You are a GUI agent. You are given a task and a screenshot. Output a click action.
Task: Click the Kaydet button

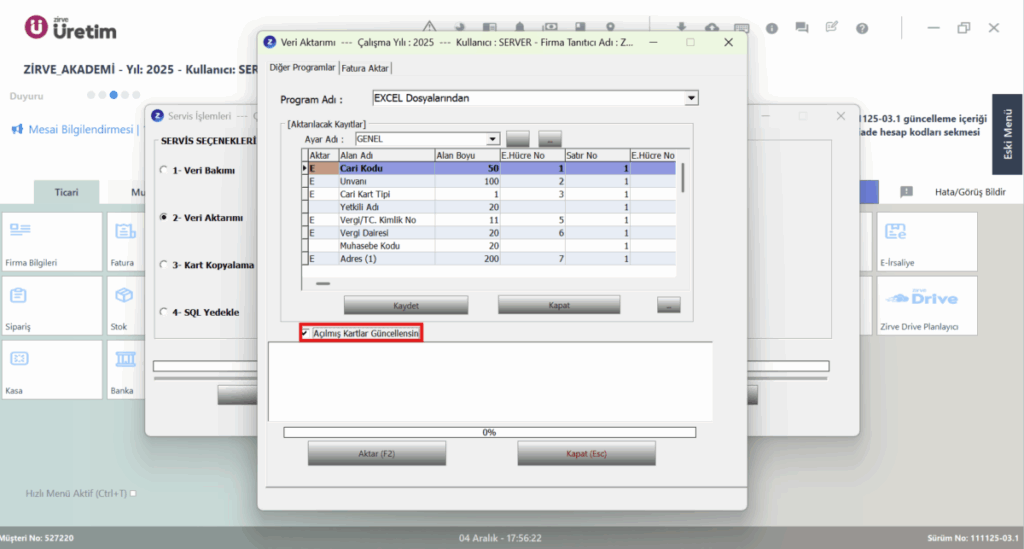[x=406, y=306]
